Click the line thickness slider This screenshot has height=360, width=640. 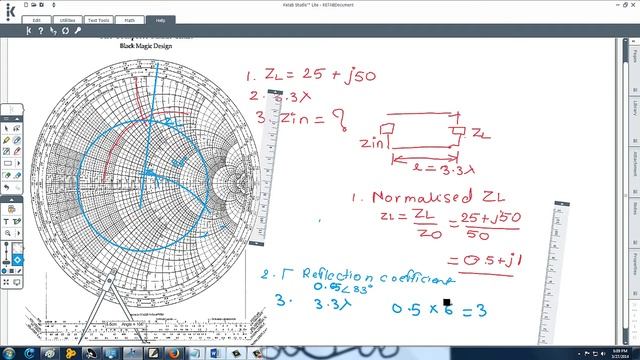(6, 253)
